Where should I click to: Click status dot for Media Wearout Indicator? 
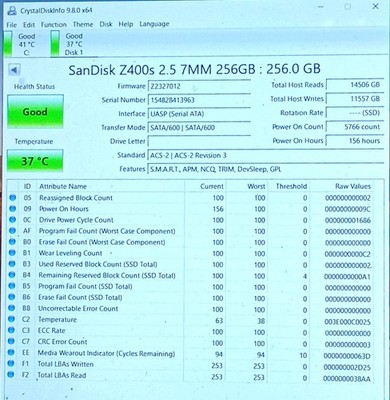11,352
